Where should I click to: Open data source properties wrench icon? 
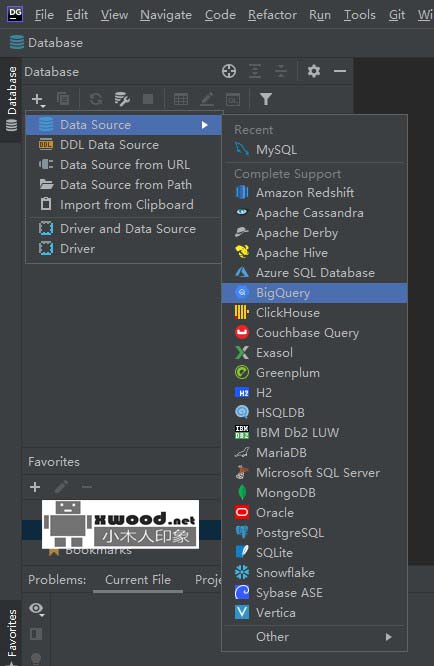click(122, 99)
